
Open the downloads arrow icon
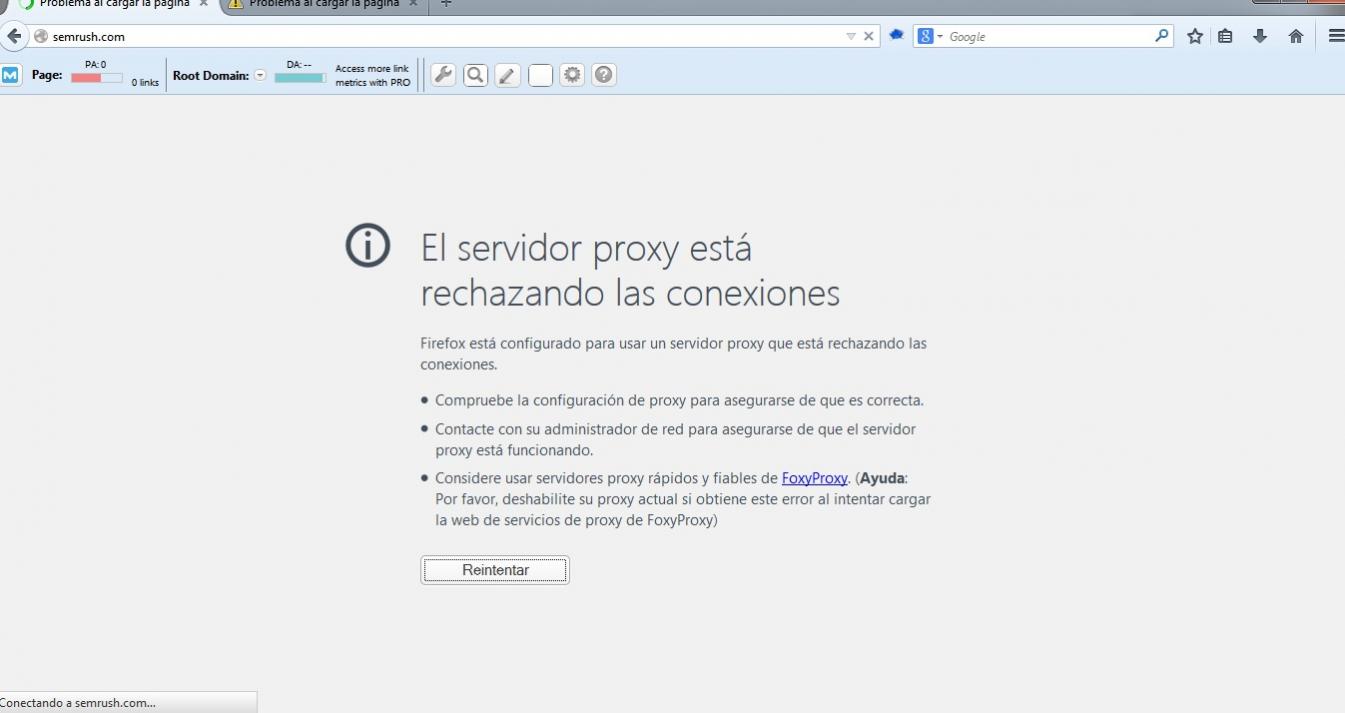click(x=1260, y=36)
